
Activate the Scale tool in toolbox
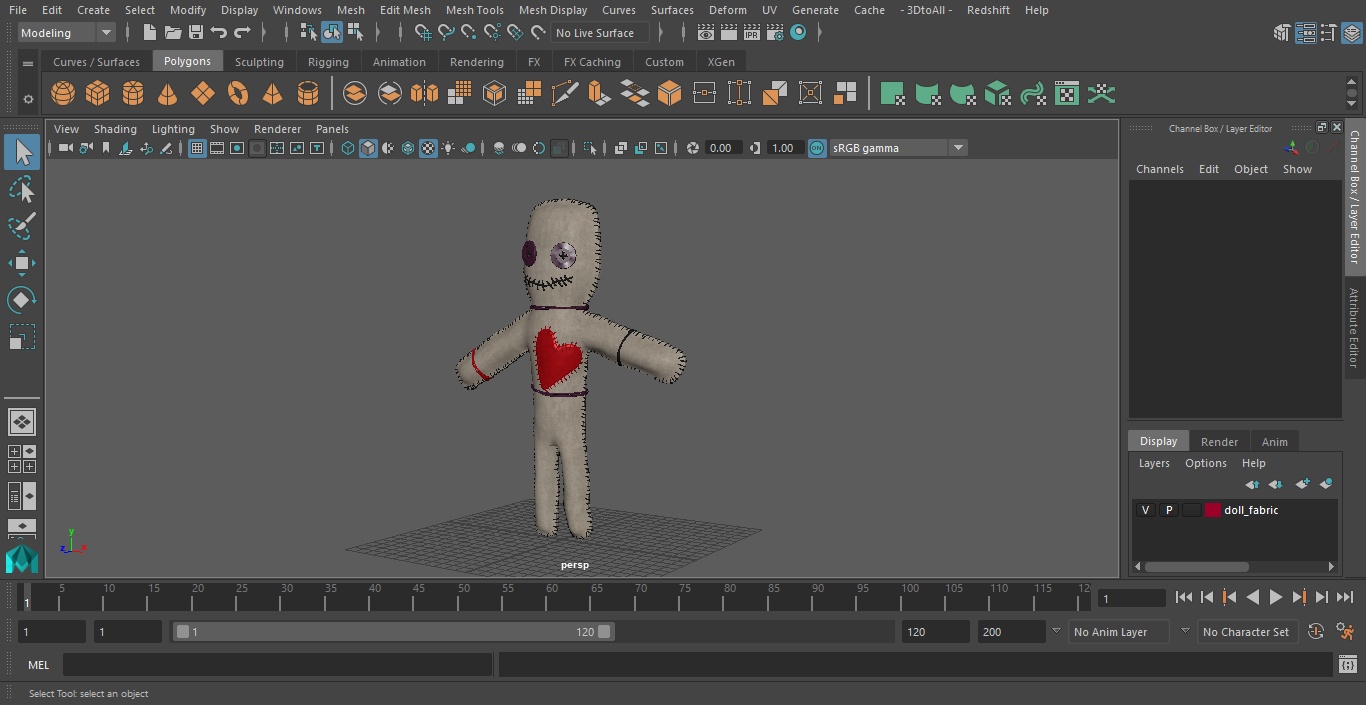click(x=22, y=337)
